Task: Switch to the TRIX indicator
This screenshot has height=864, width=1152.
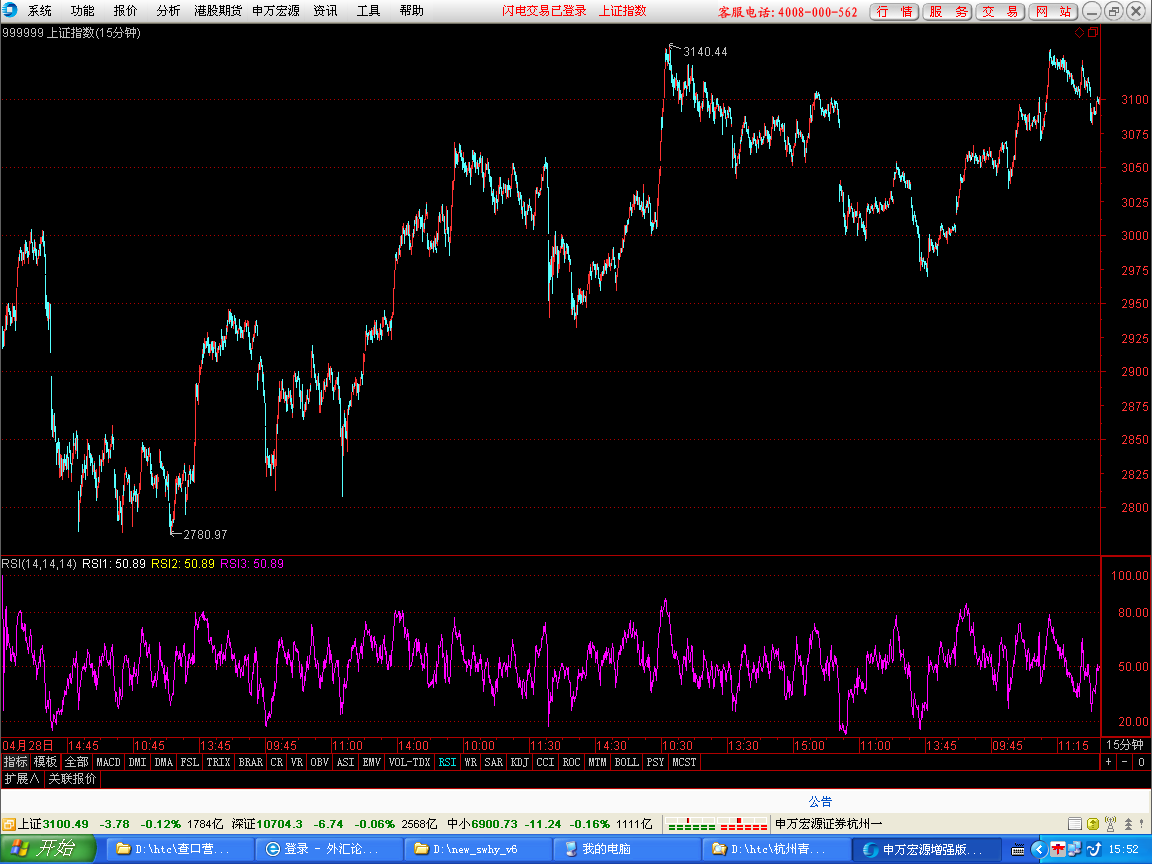Action: tap(218, 762)
